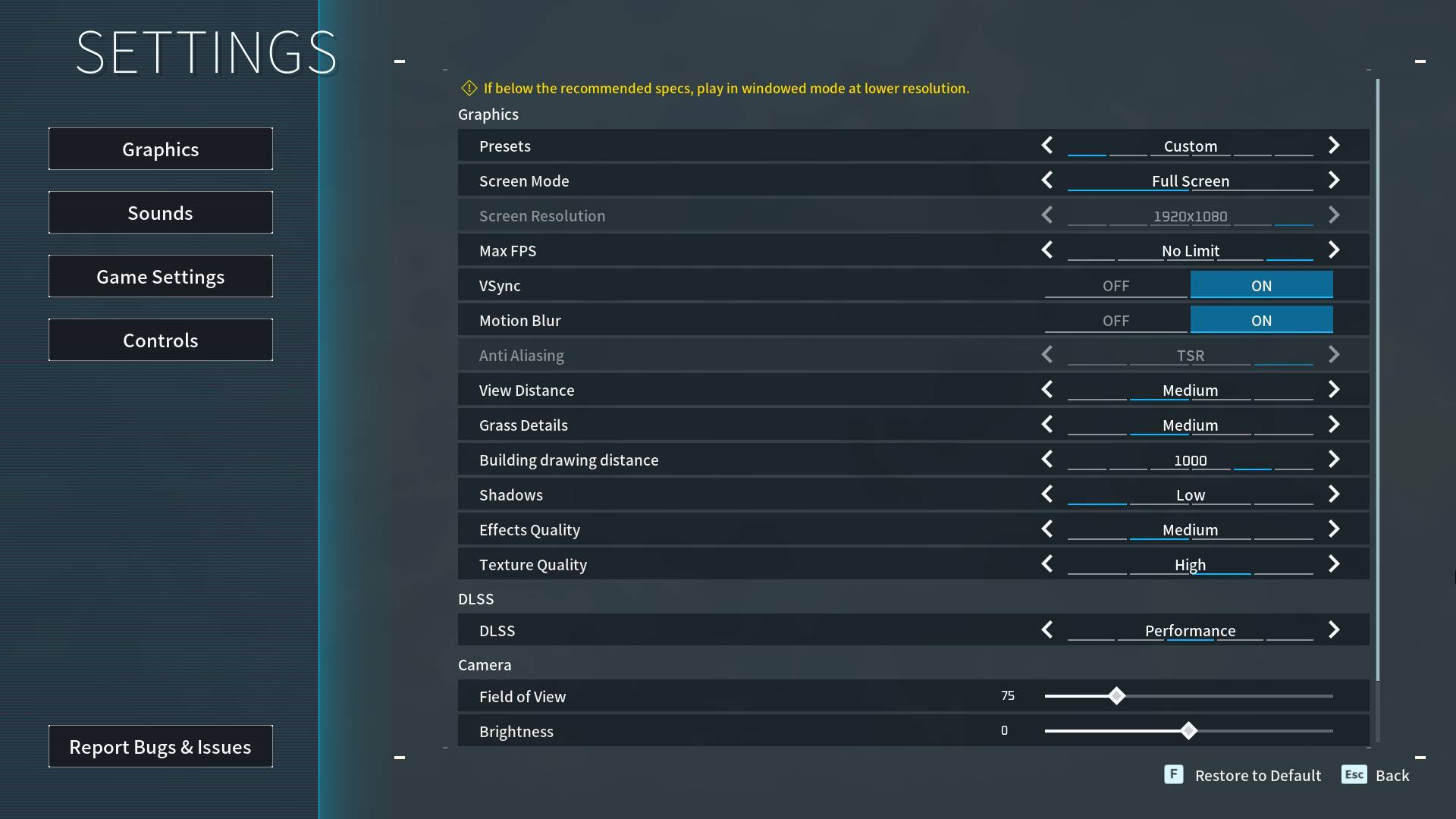Lower Grass Details with left arrow
1456x819 pixels.
point(1047,424)
